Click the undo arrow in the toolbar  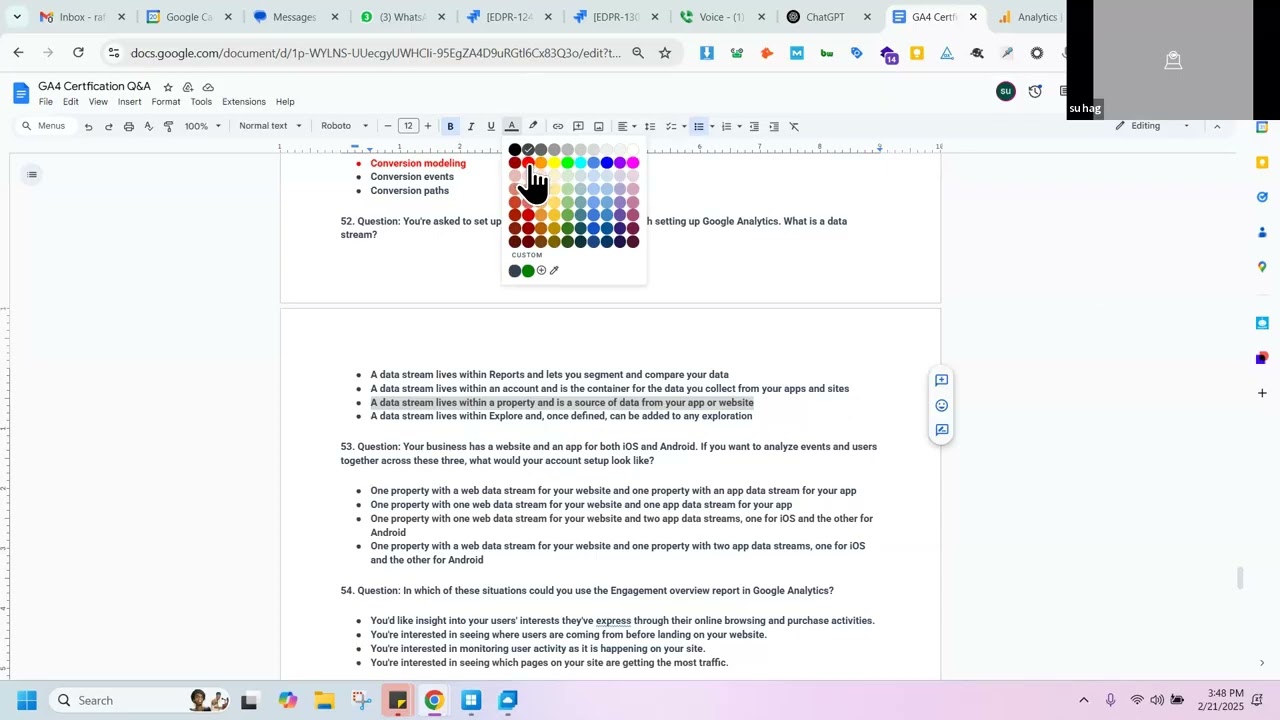[x=88, y=126]
